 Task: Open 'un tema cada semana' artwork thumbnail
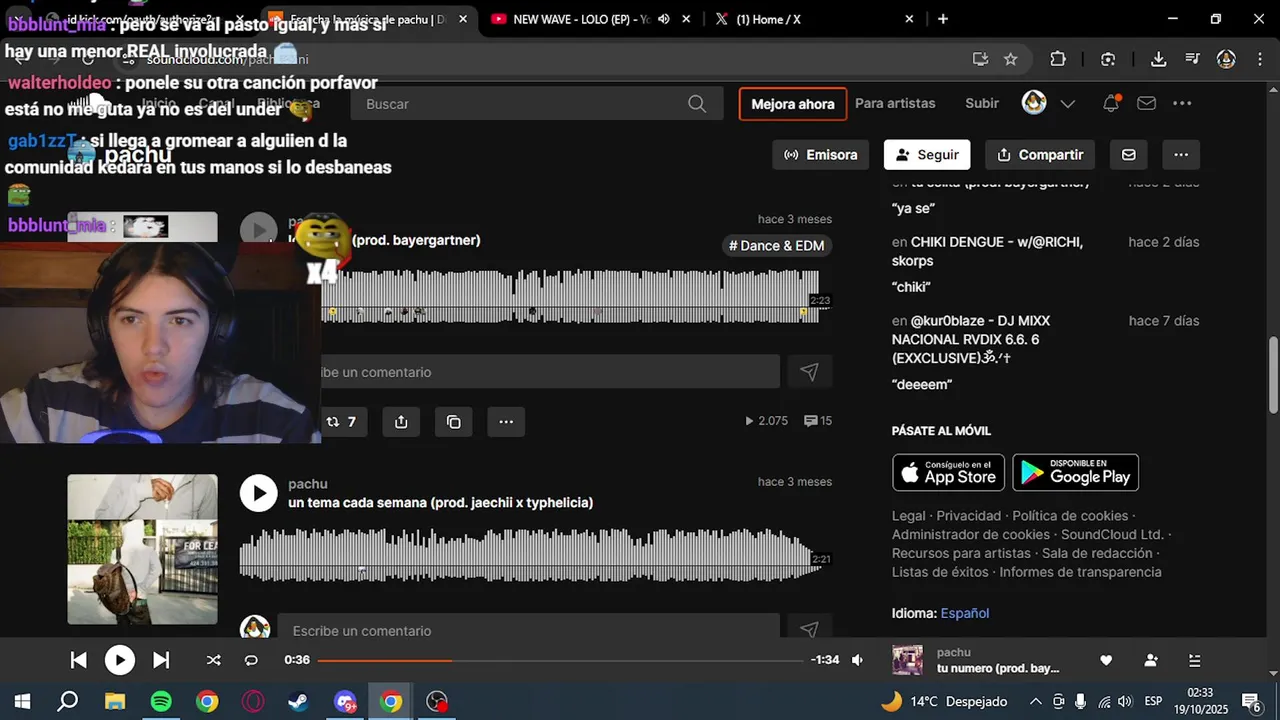tap(142, 549)
